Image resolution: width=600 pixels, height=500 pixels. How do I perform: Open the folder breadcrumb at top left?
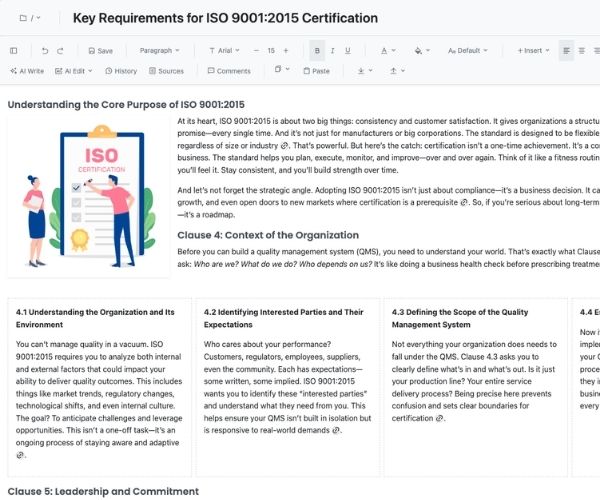[x=30, y=18]
